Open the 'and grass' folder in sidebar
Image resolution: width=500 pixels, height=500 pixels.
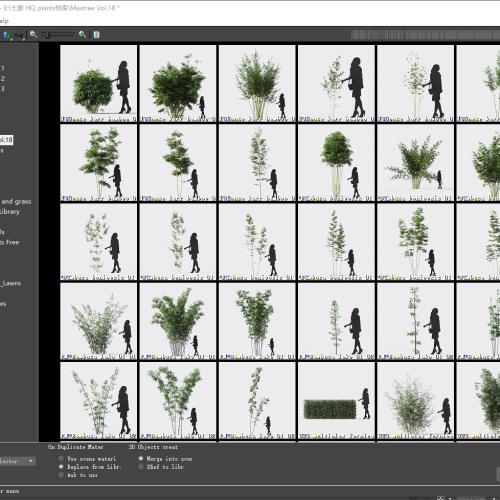click(16, 201)
